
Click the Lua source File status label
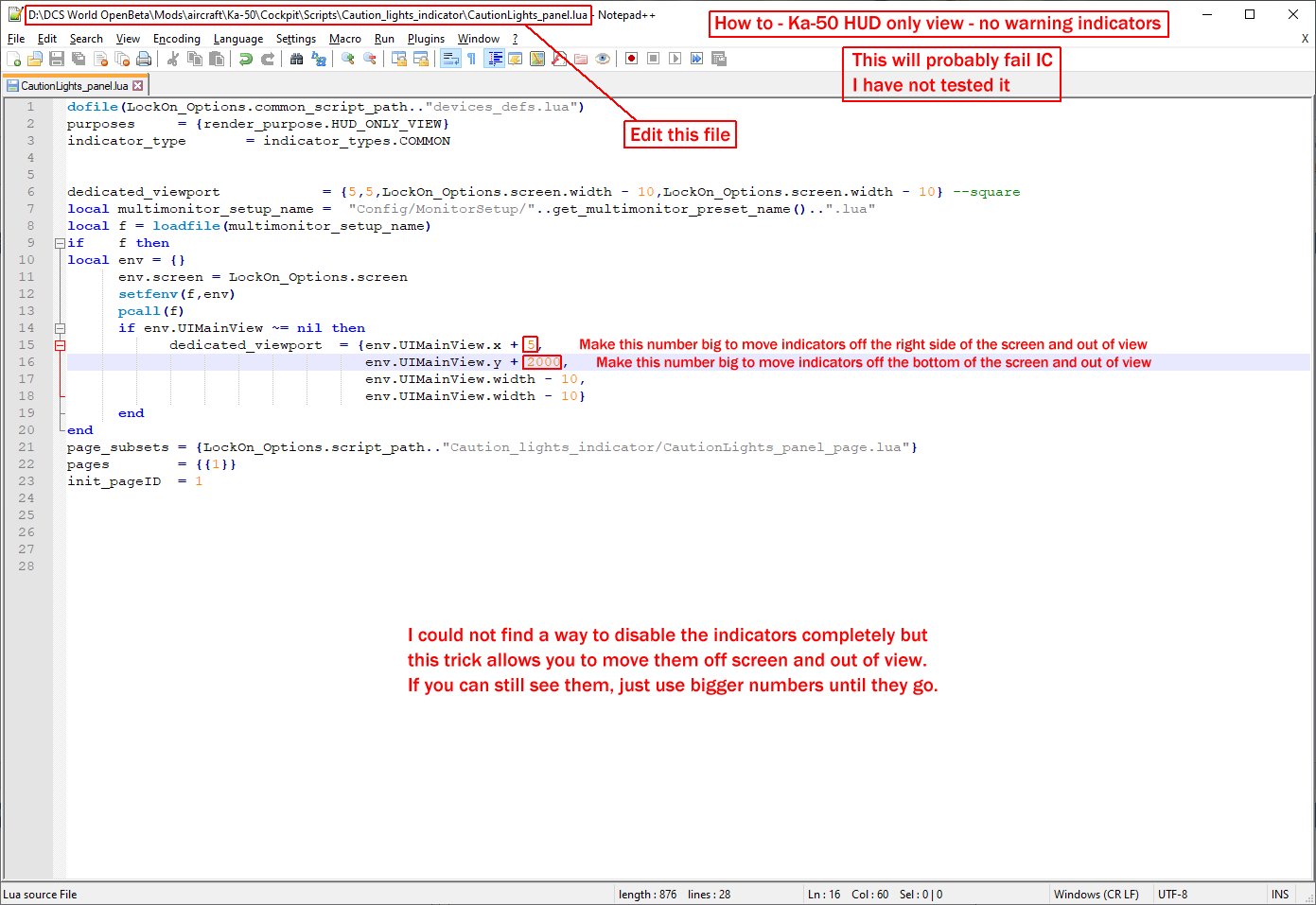click(x=40, y=894)
